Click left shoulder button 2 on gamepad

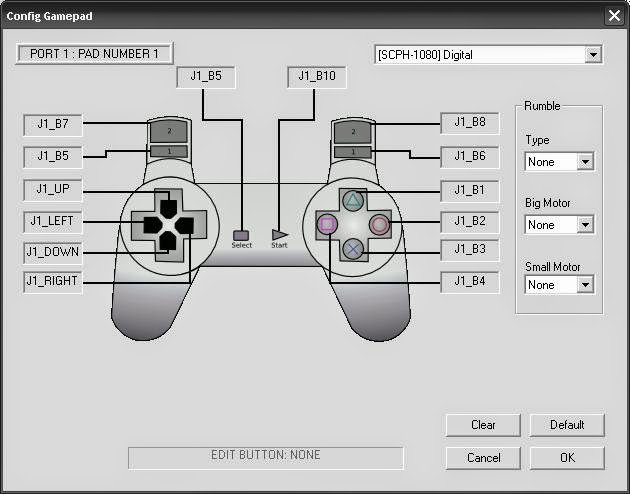(169, 131)
